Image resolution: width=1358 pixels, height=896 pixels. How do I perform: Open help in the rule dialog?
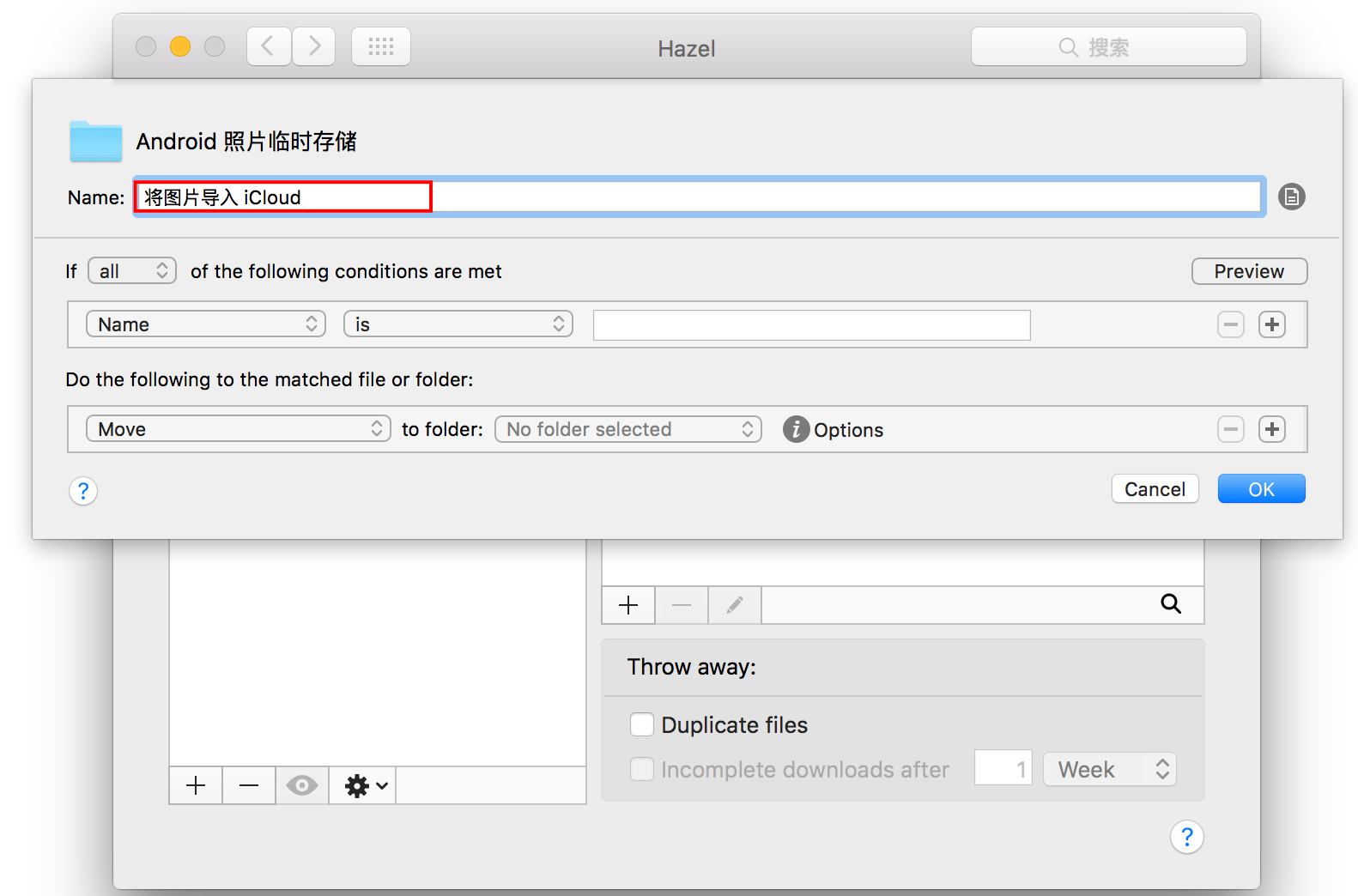pos(83,491)
